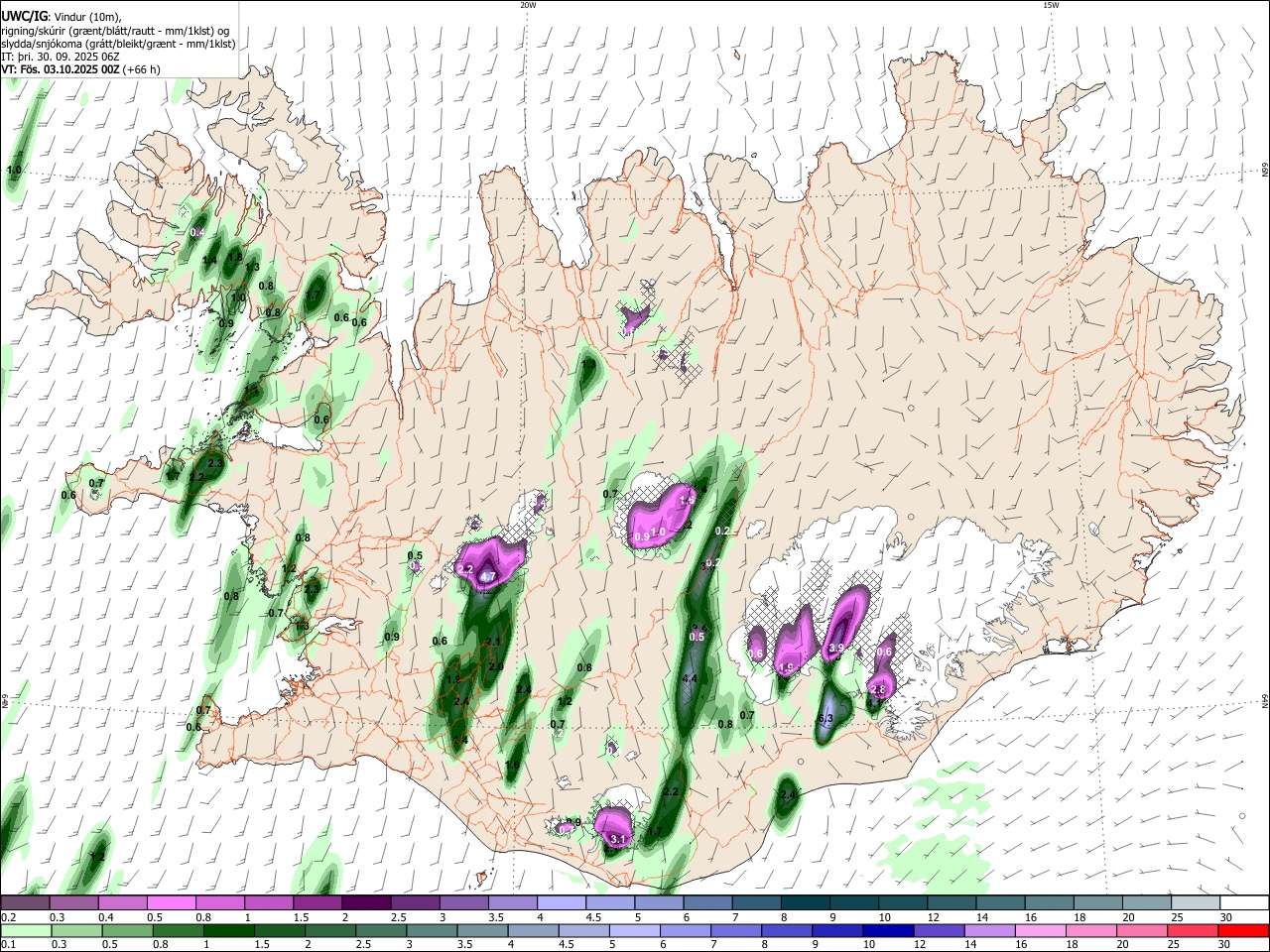Select the darkest purple swatch at 2 in the snow scale
This screenshot has height=952, width=1270.
point(365,903)
